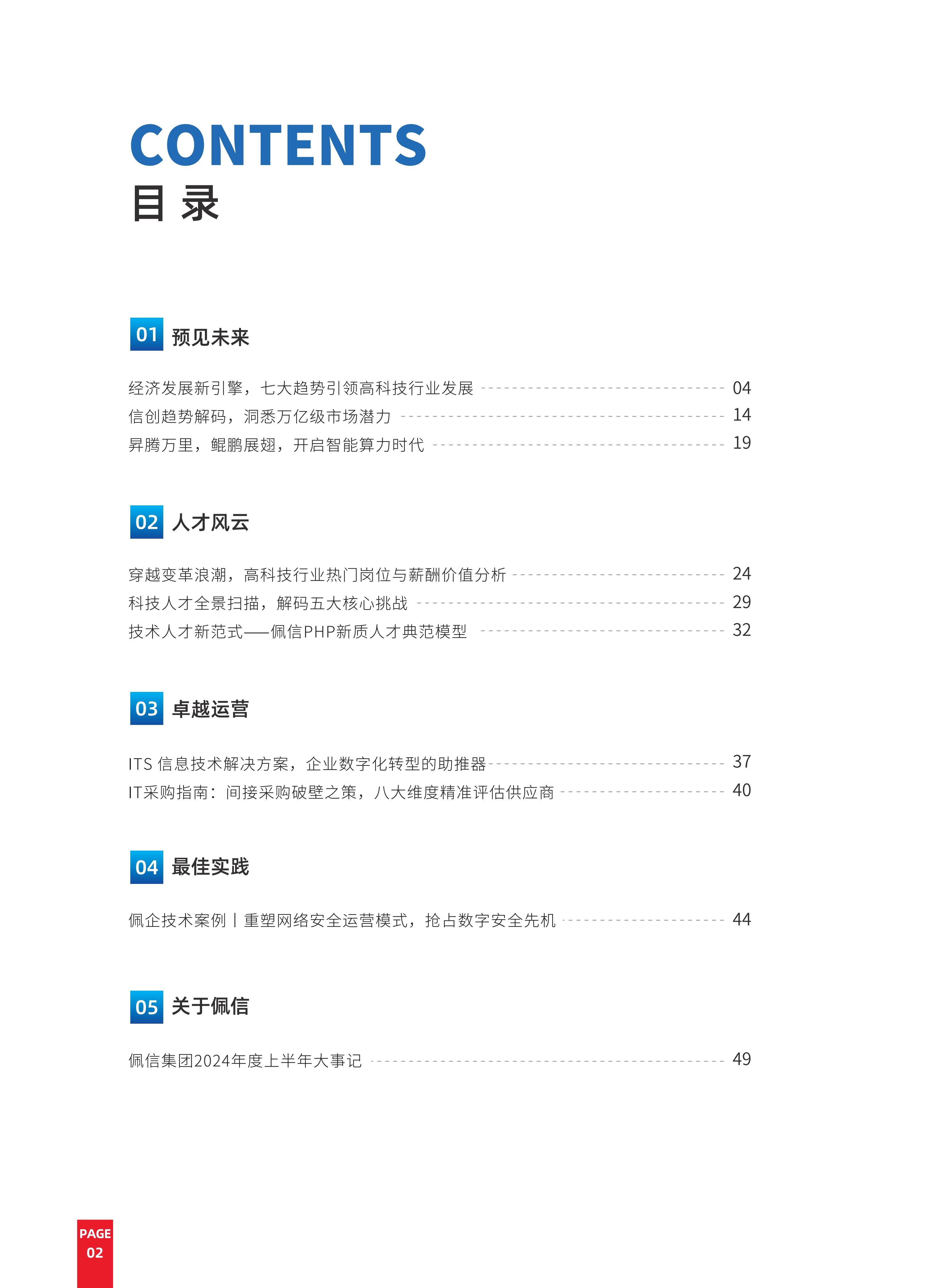This screenshot has width=949, height=1288.
Task: Open the IT采购指南 entry
Action: (x=439, y=792)
